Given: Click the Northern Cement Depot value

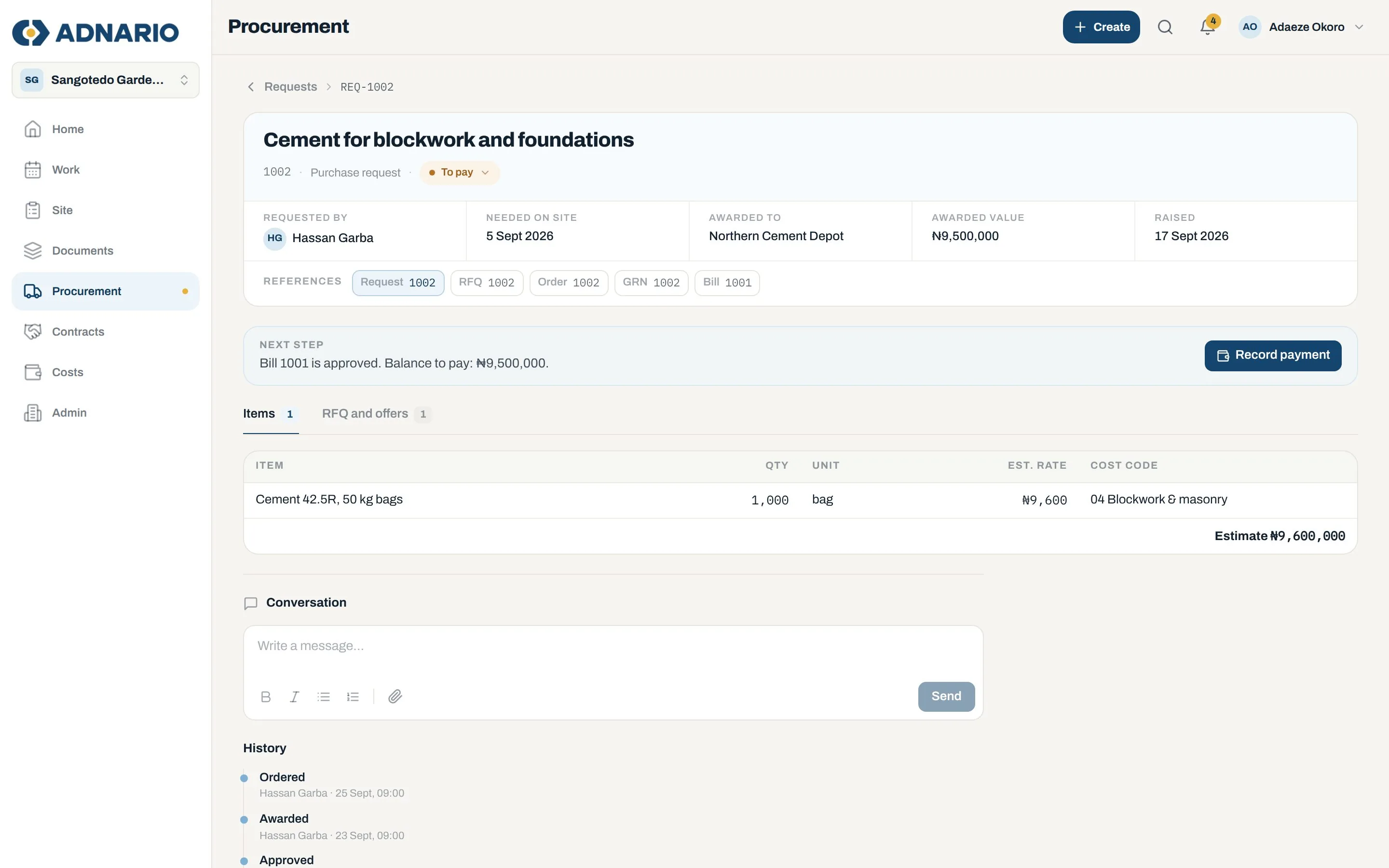Looking at the screenshot, I should point(776,236).
